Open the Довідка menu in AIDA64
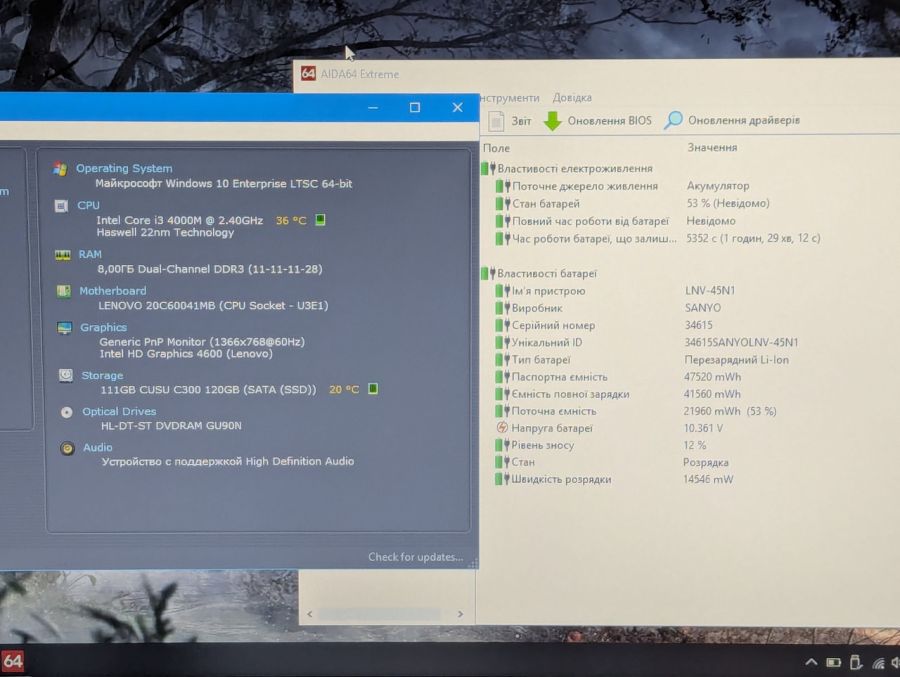This screenshot has width=900, height=677. point(572,98)
